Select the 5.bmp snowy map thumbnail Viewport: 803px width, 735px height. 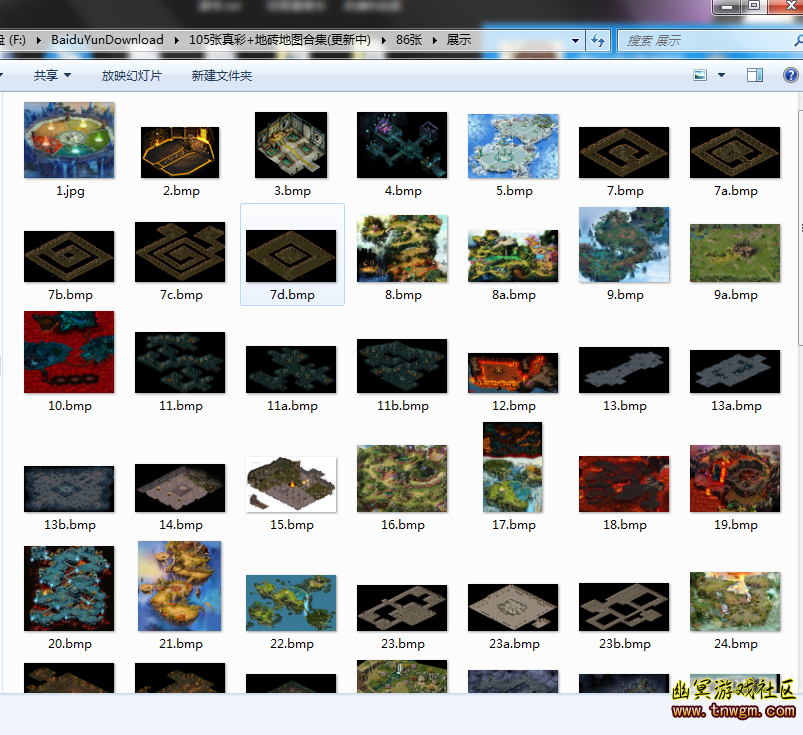[513, 146]
